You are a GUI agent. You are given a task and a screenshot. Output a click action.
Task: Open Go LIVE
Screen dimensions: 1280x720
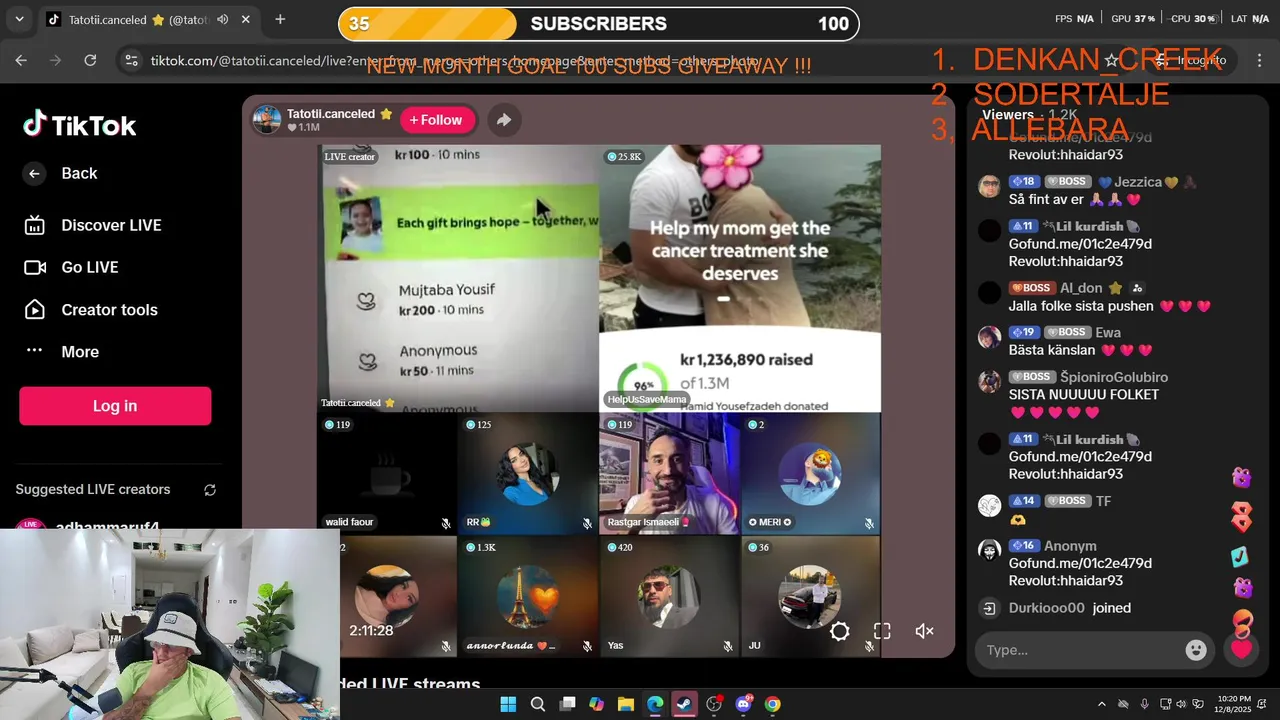point(89,267)
